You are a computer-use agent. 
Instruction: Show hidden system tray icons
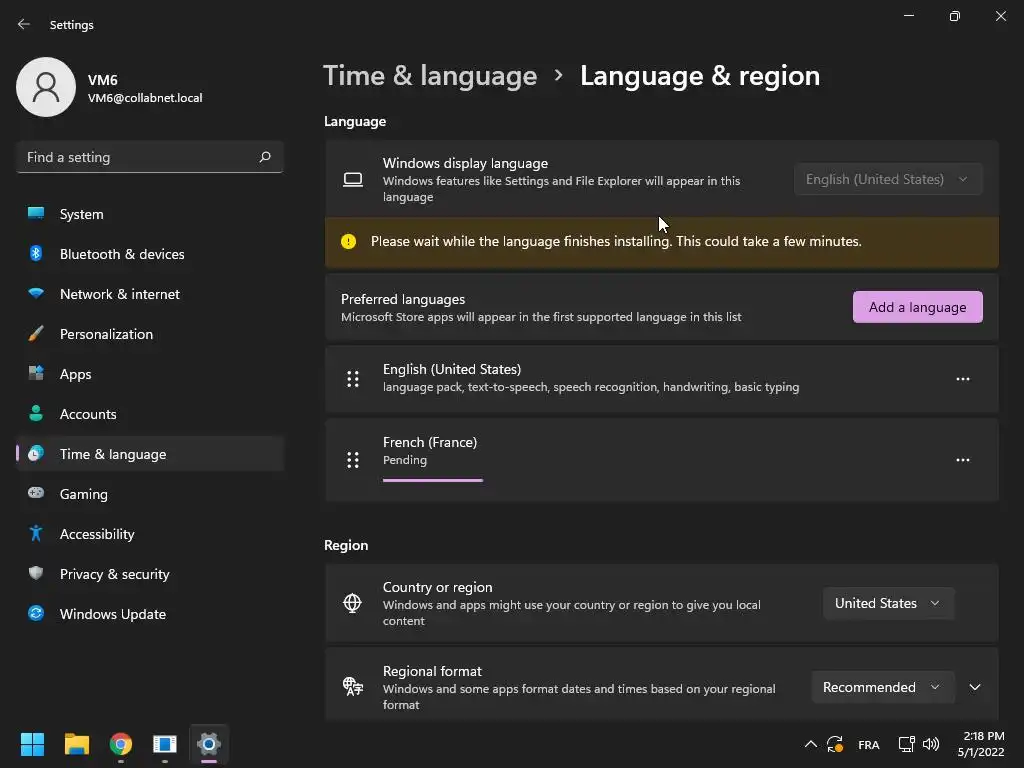click(810, 744)
